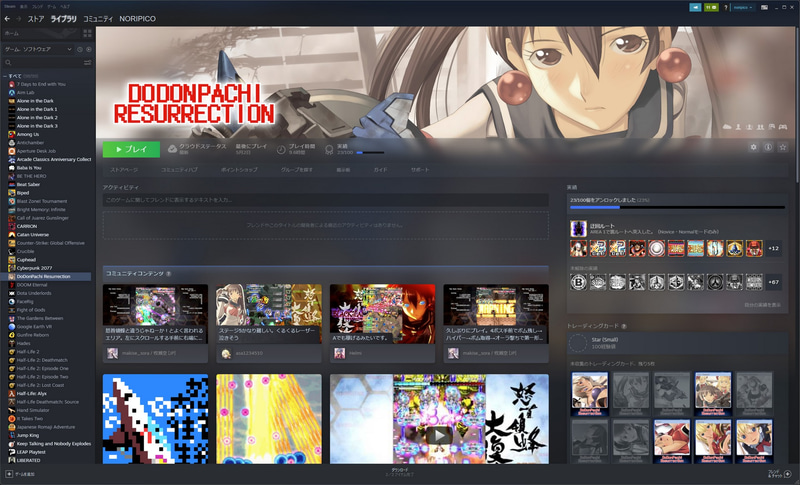Open the コミュニティ tab
Screen dimensions: 800x485
98,19
